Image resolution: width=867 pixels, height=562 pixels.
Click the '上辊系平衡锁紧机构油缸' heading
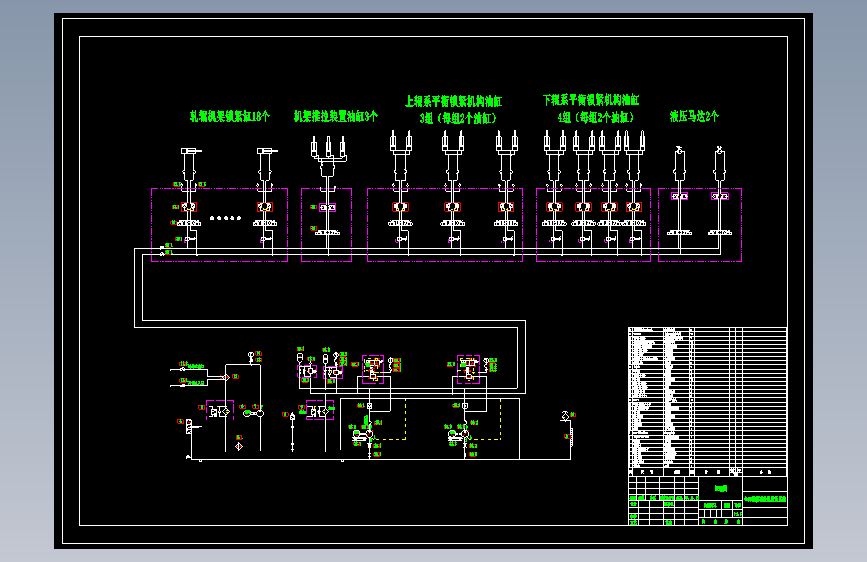tap(453, 101)
